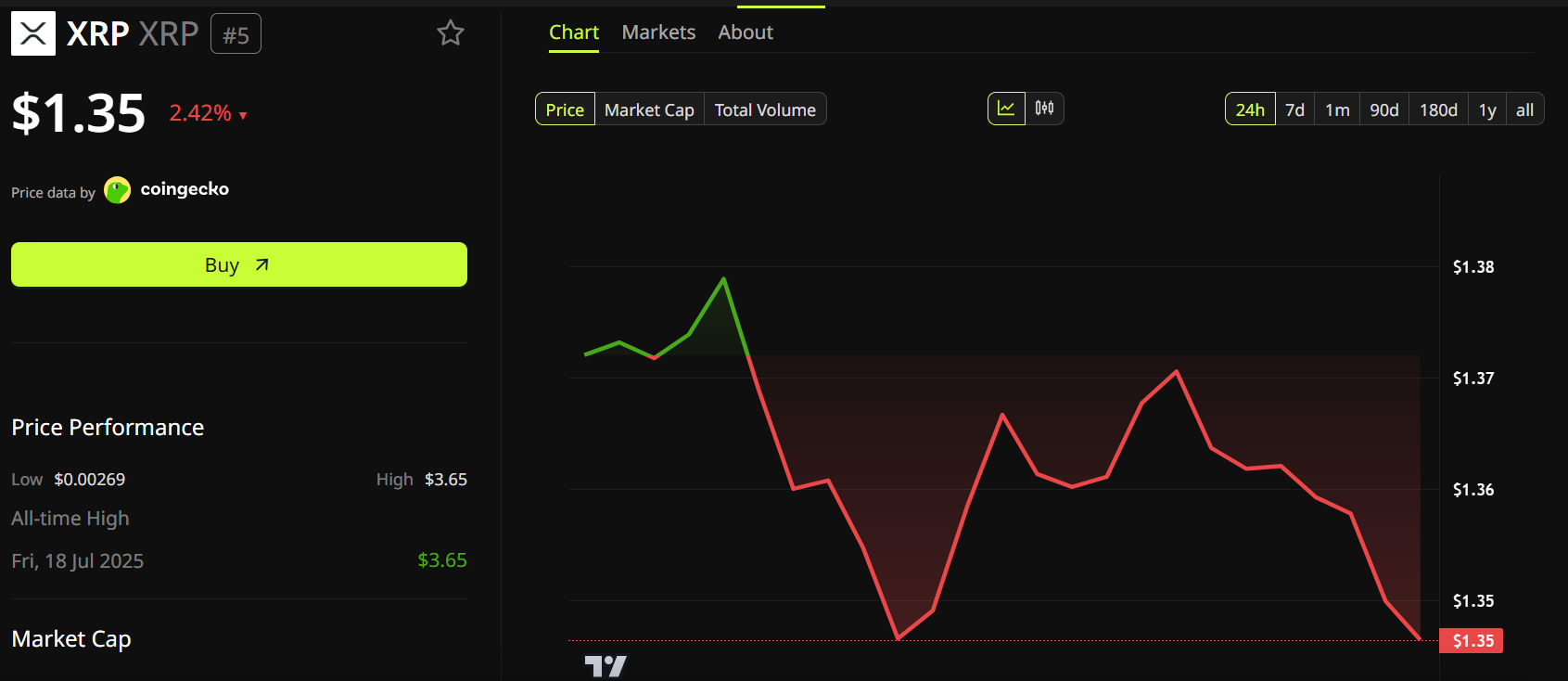This screenshot has width=1568, height=681.
Task: Select the Total Volume data view
Action: (x=765, y=109)
